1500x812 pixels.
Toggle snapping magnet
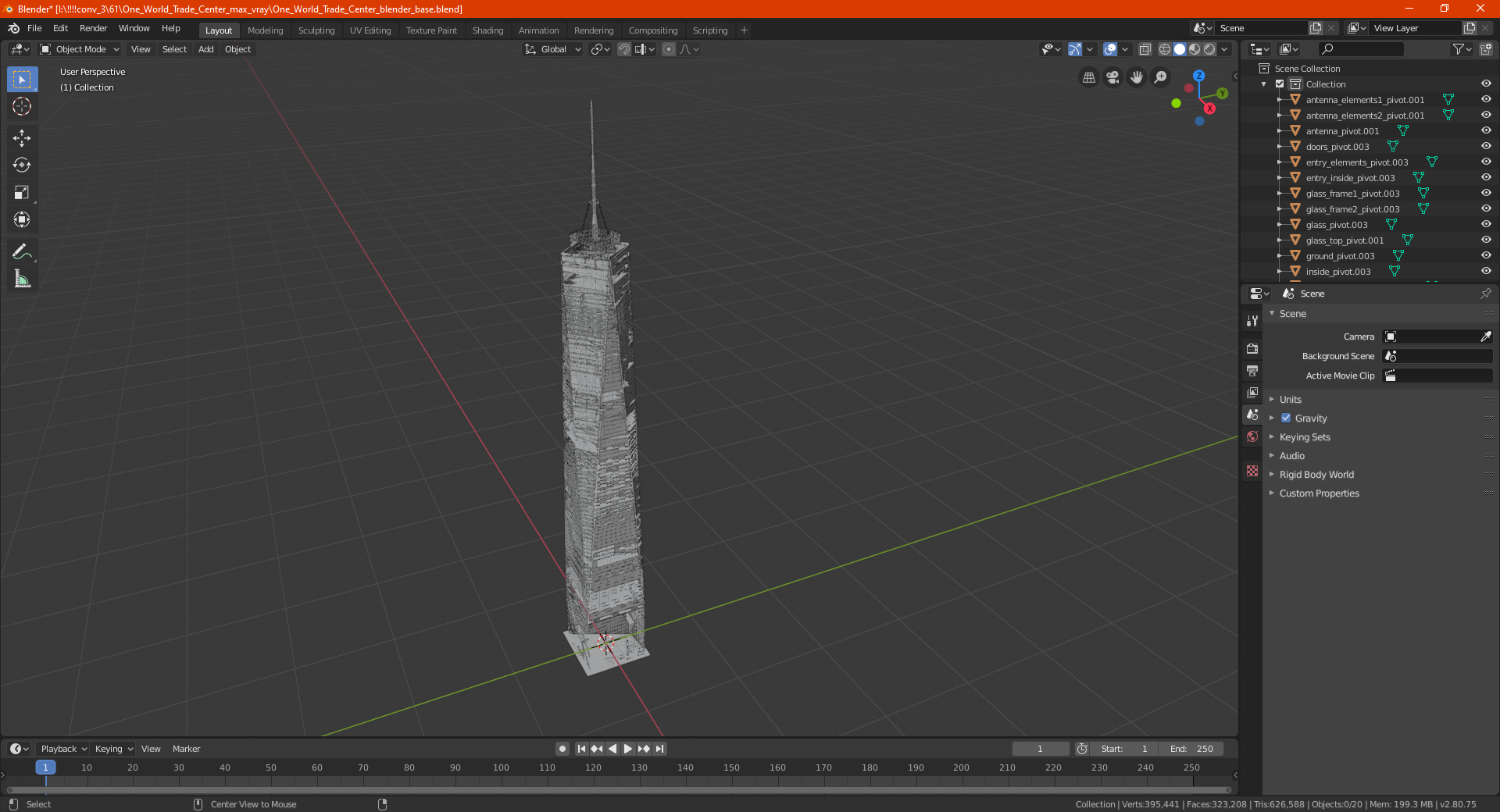tap(624, 49)
